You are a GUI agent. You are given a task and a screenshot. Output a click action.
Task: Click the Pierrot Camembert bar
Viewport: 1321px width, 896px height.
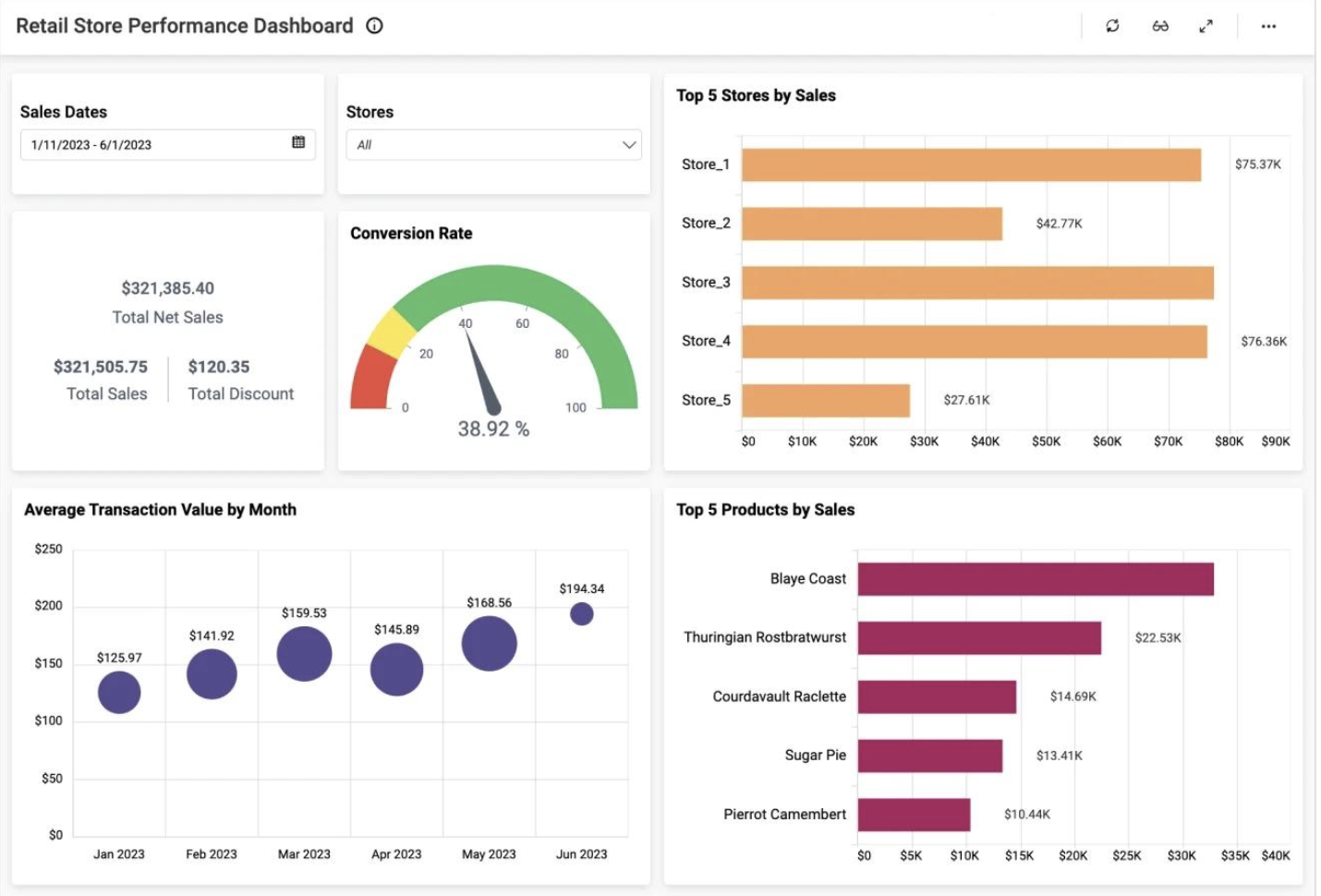click(x=915, y=814)
